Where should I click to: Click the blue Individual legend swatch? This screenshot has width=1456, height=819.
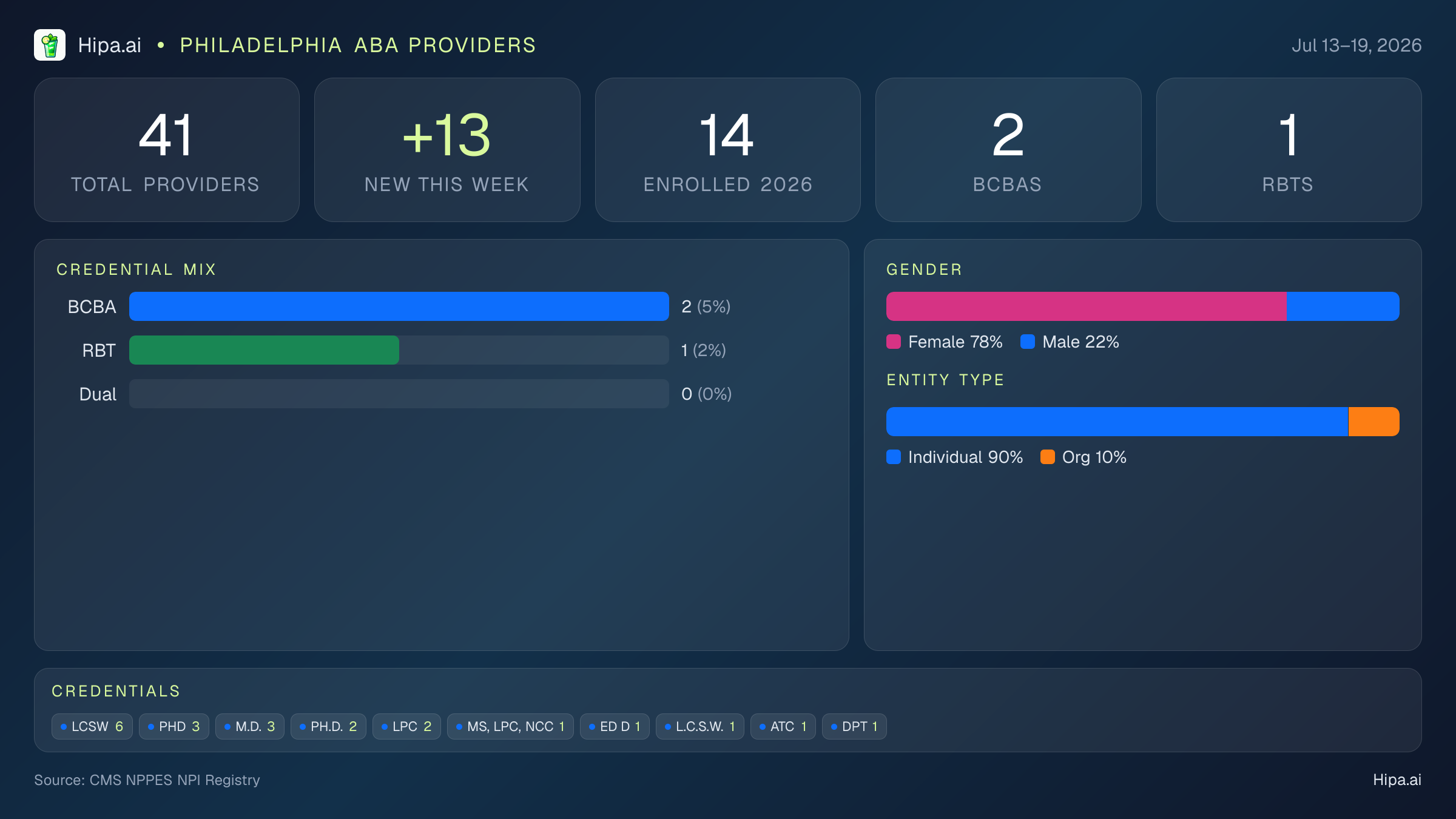[x=894, y=457]
